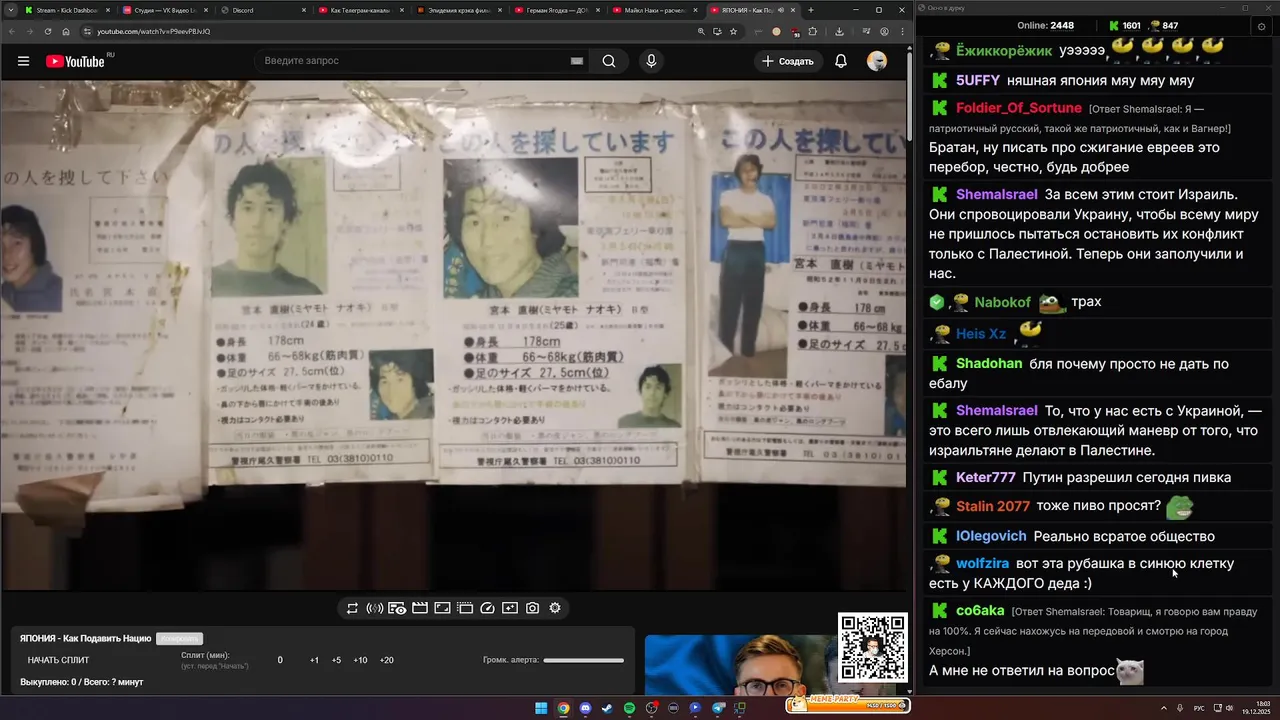The height and width of the screenshot is (720, 1280).
Task: Add +20 minutes to split
Action: pos(387,660)
